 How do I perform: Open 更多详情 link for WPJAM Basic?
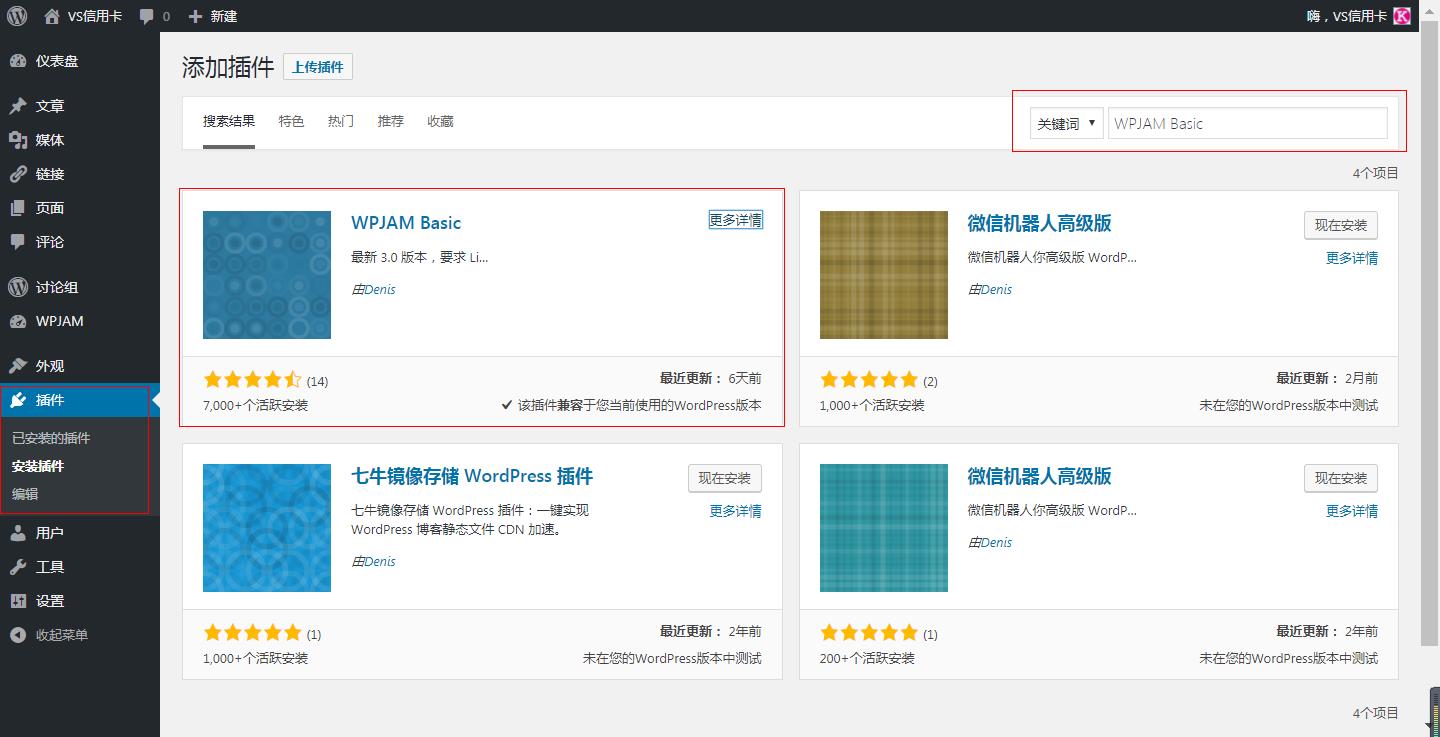[736, 220]
